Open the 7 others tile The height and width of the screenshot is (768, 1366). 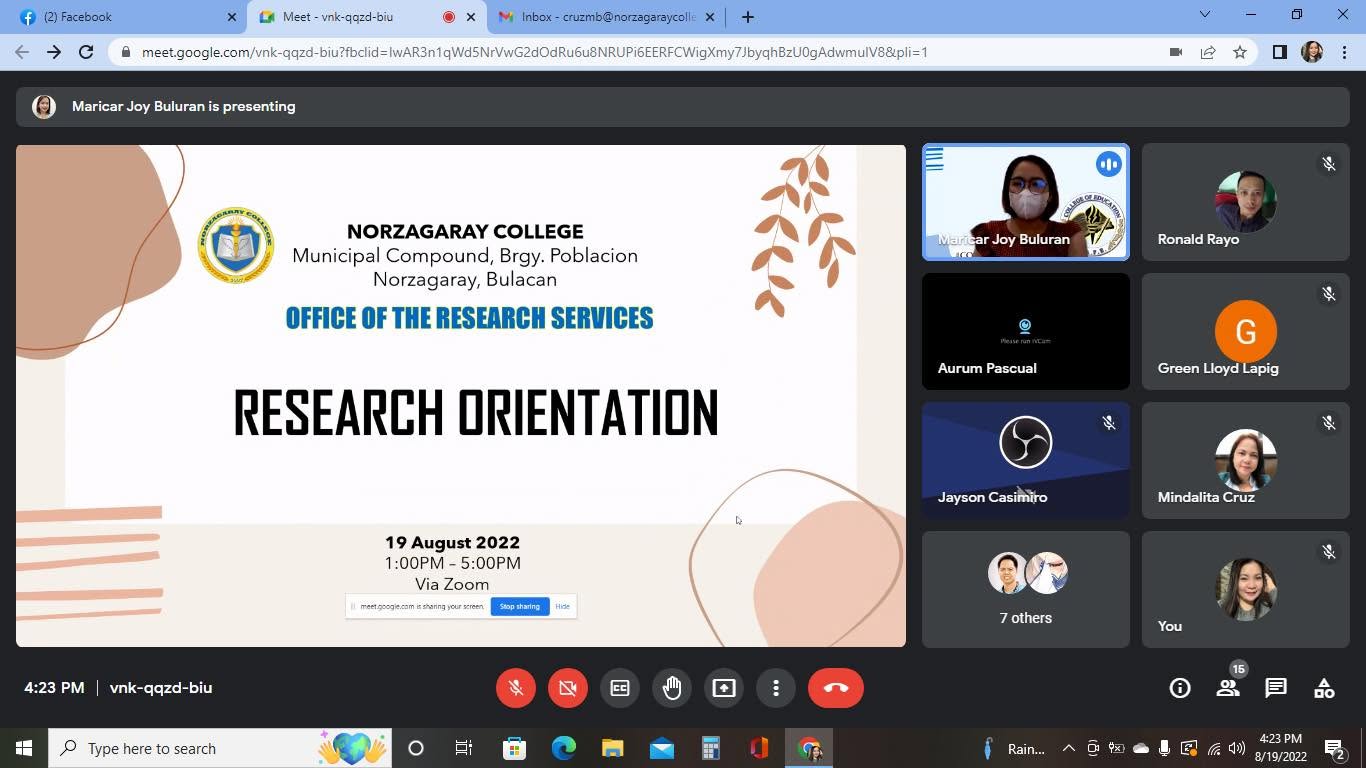click(x=1026, y=589)
